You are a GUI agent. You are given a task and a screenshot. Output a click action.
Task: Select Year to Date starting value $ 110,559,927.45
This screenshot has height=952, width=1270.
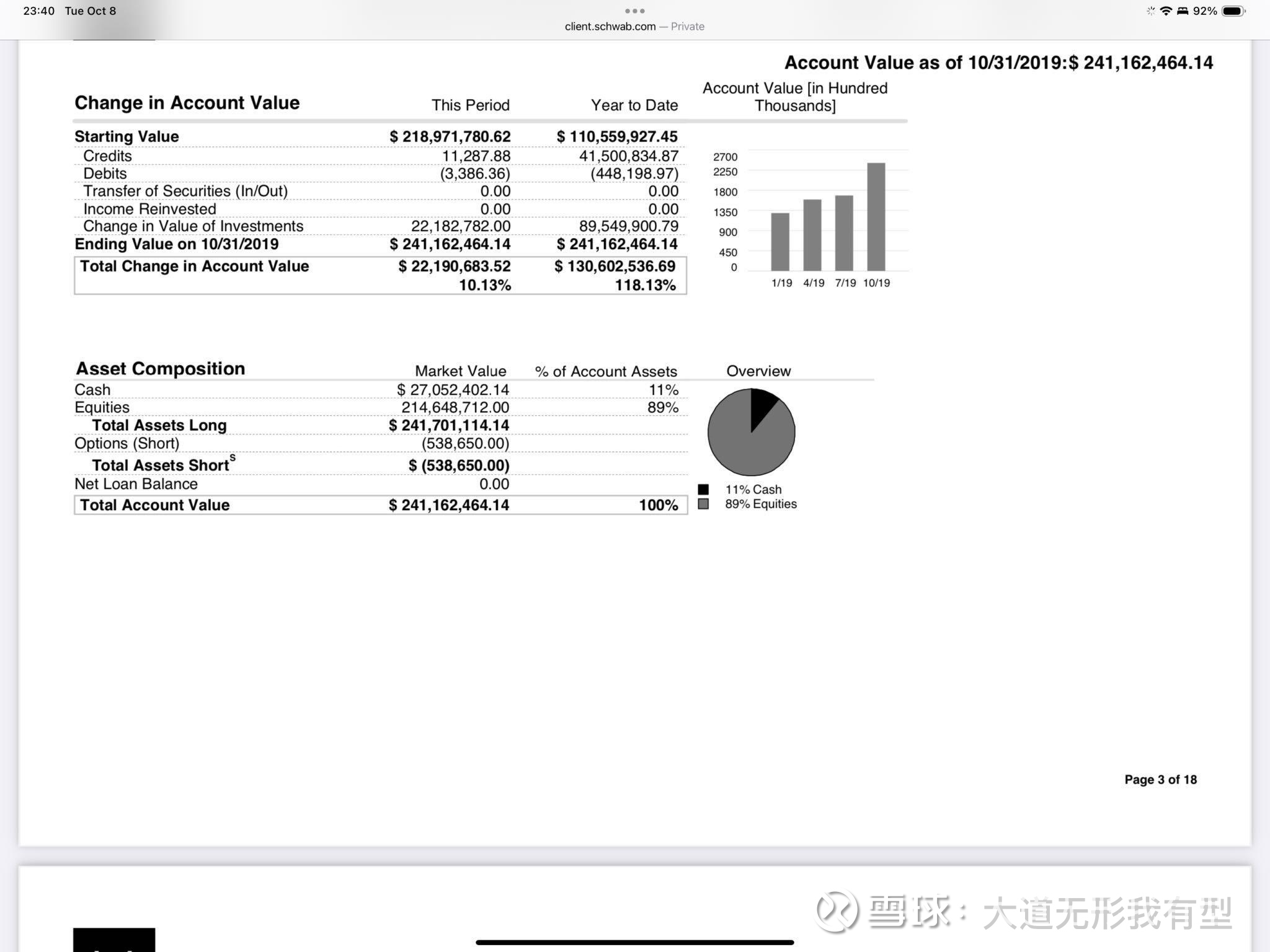tap(617, 136)
